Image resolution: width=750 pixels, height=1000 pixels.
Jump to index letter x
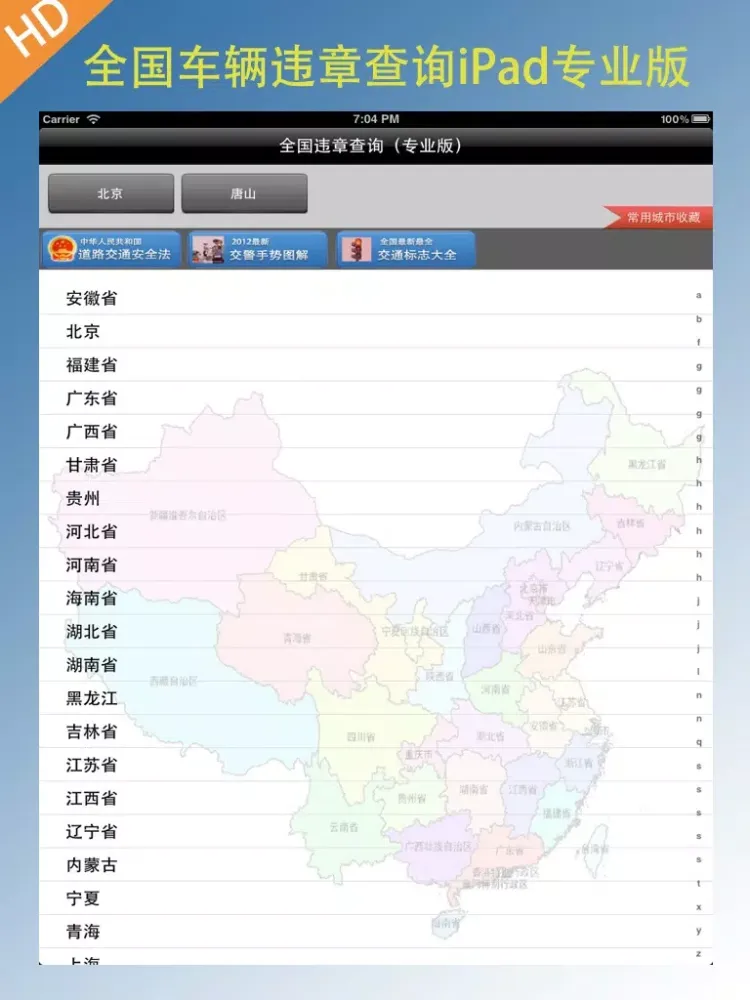[699, 907]
